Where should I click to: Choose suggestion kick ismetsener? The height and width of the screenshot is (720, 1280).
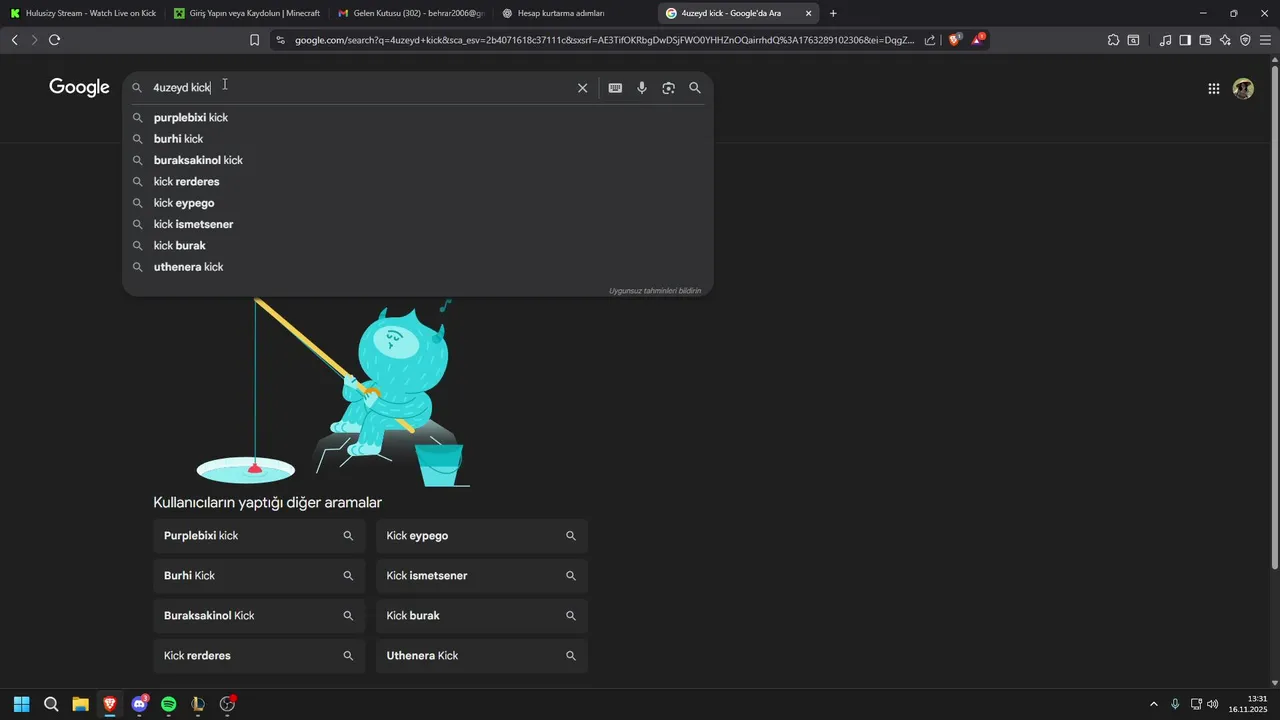click(418, 224)
